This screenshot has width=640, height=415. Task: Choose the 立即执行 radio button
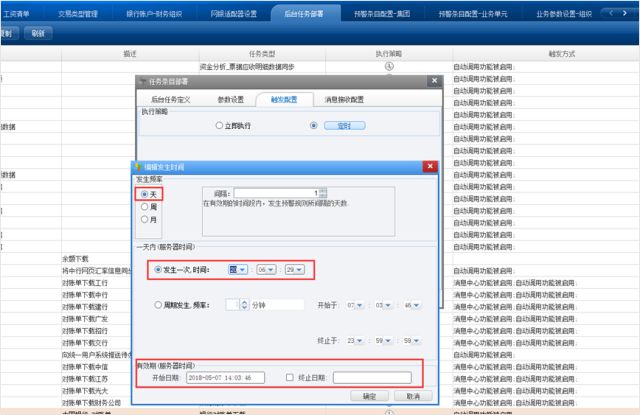tap(219, 126)
